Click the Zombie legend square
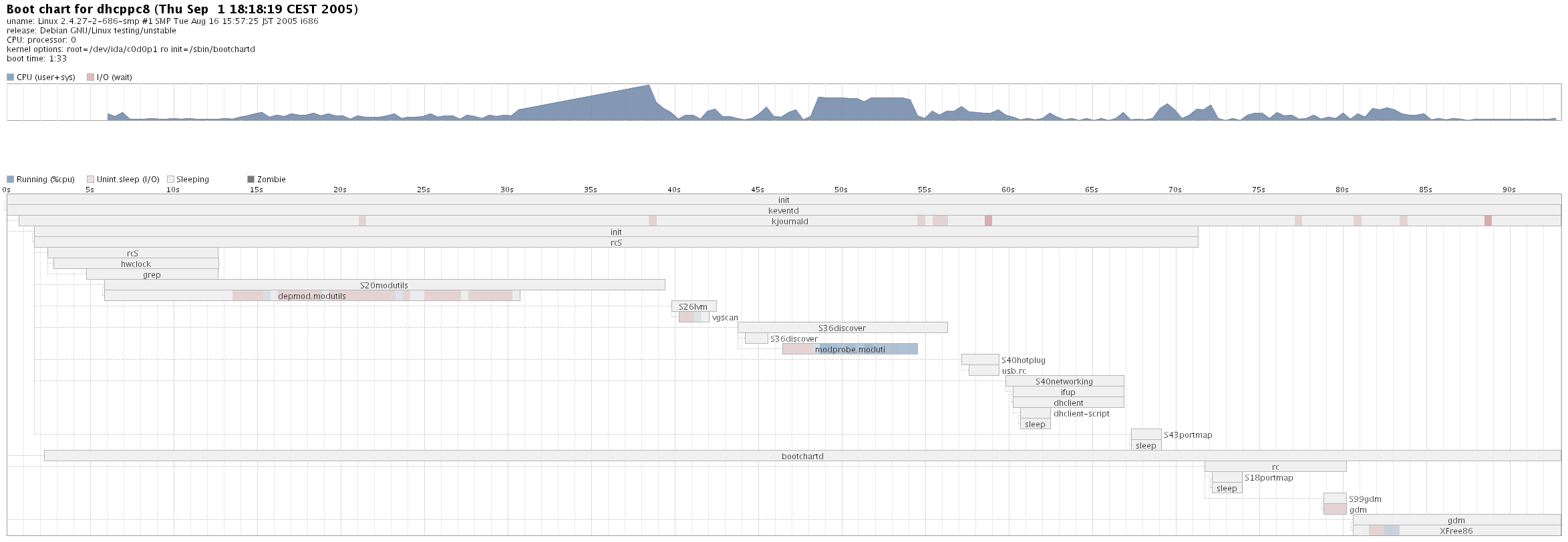 pos(251,180)
